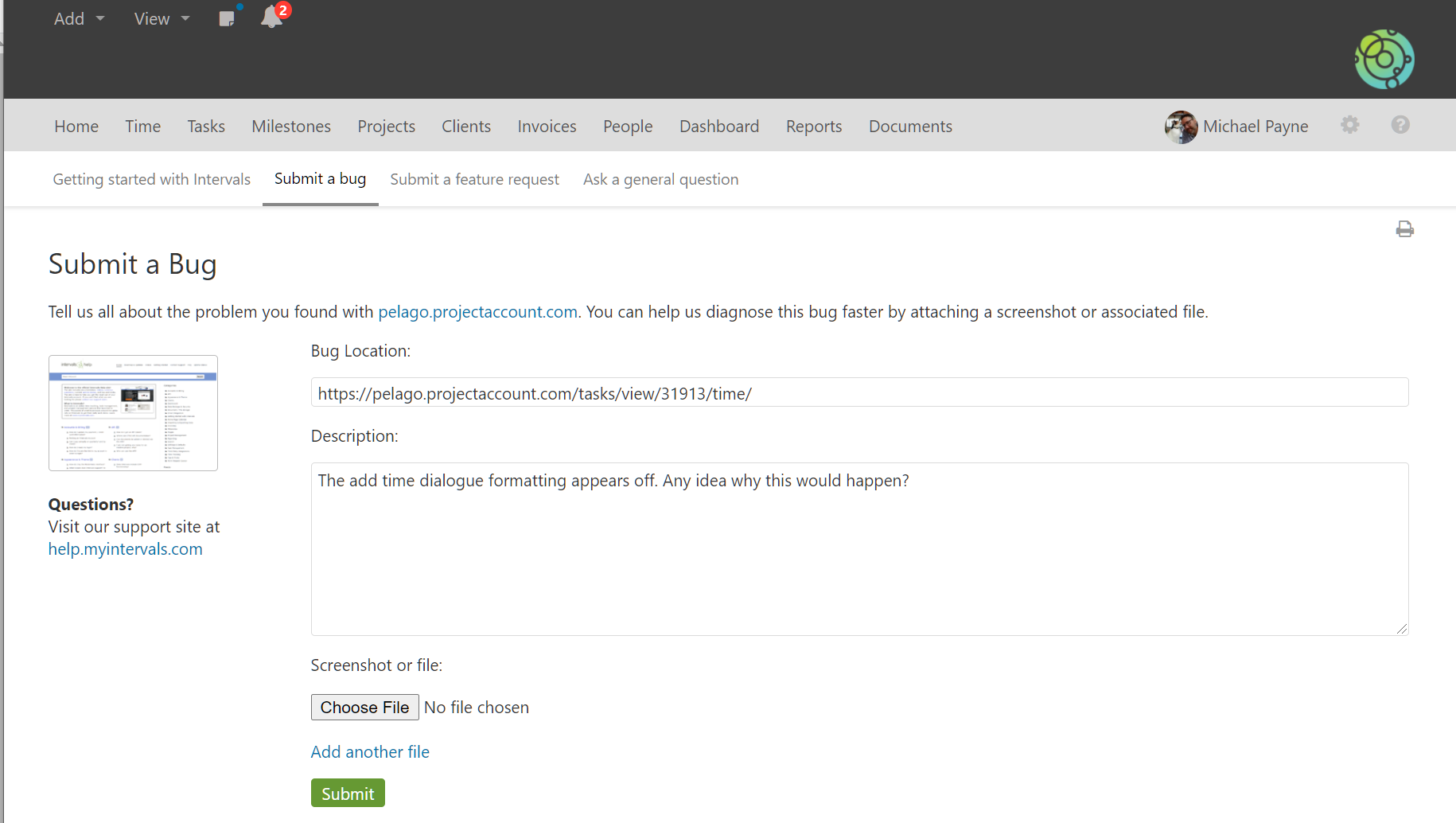This screenshot has width=1456, height=823.
Task: Click the Add another file link
Action: [370, 752]
